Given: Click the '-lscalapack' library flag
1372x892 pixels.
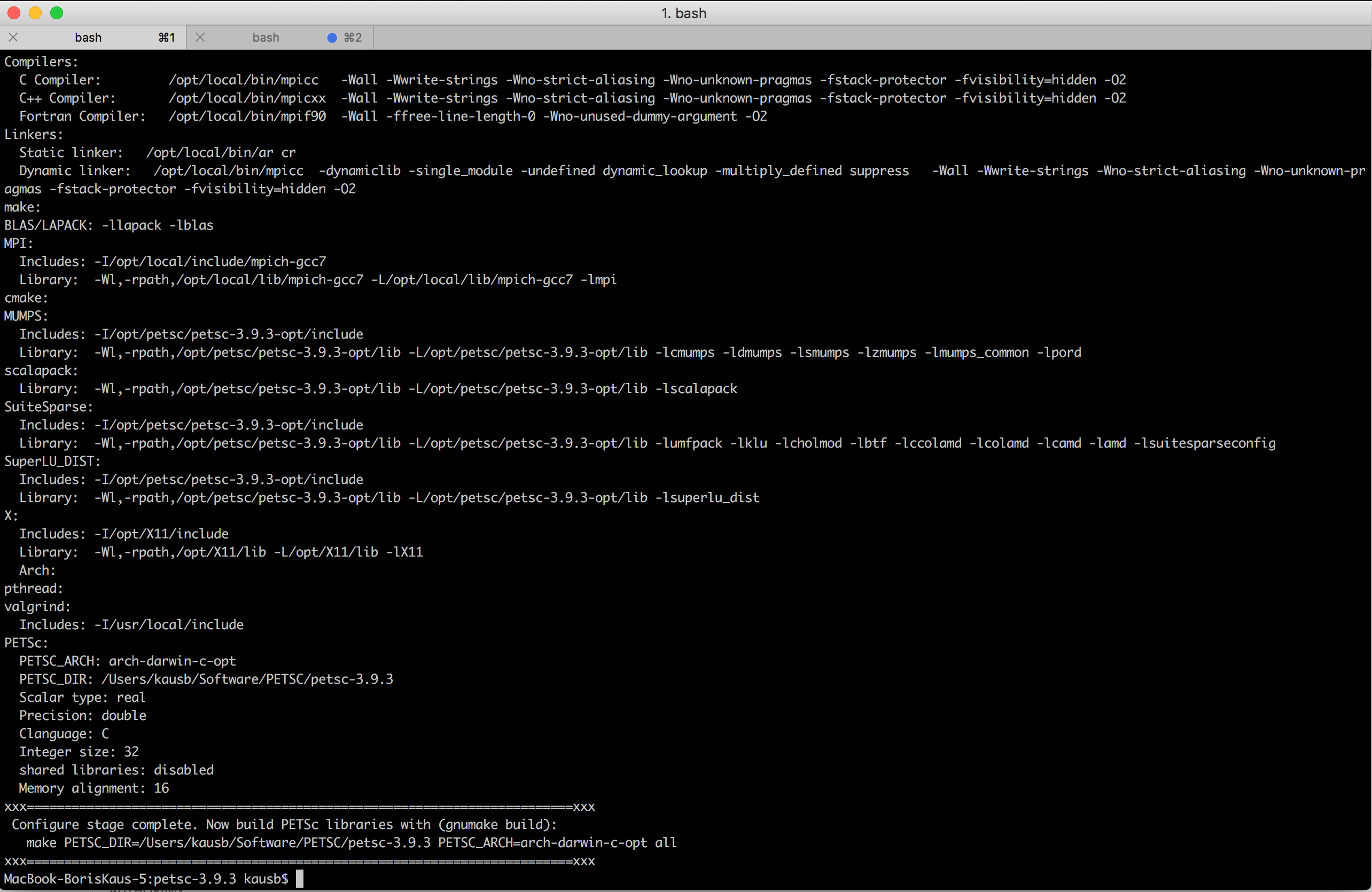Looking at the screenshot, I should point(696,388).
